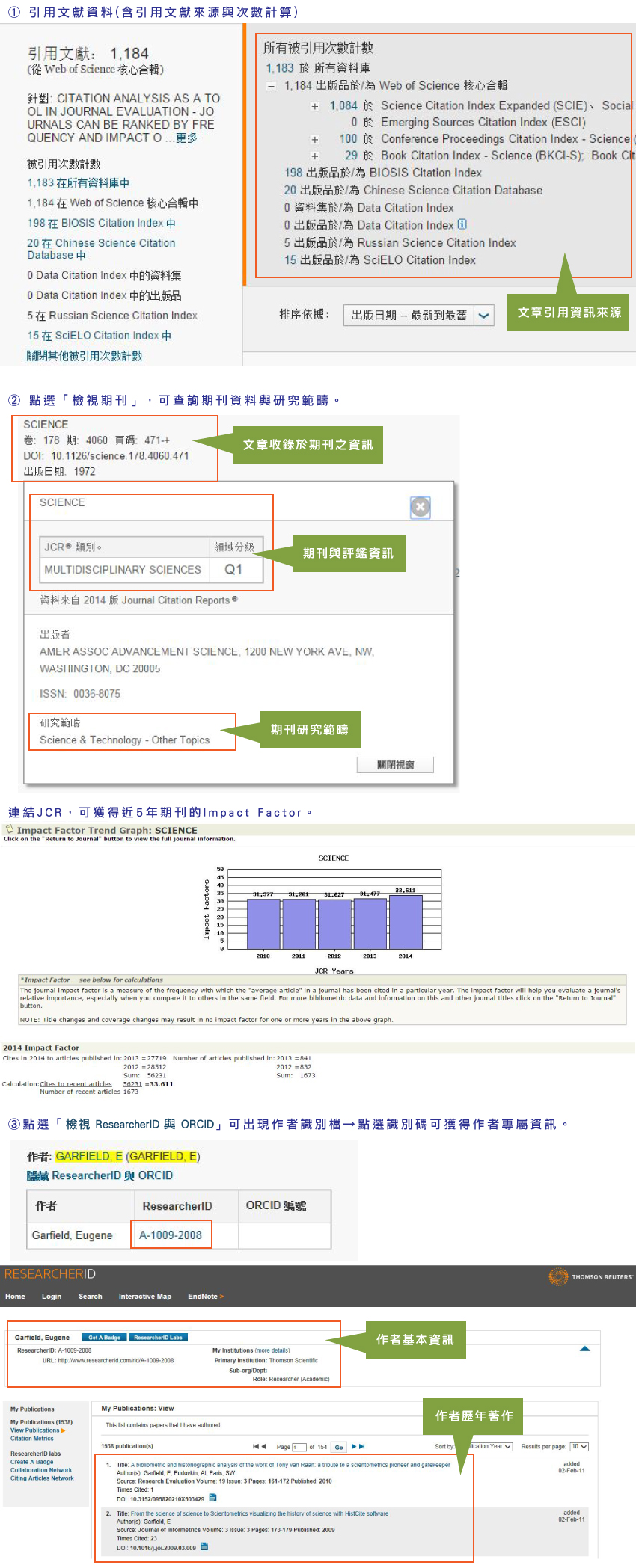Open the full-text icon for DOI 10.3152/095820210X503429

[213, 1498]
